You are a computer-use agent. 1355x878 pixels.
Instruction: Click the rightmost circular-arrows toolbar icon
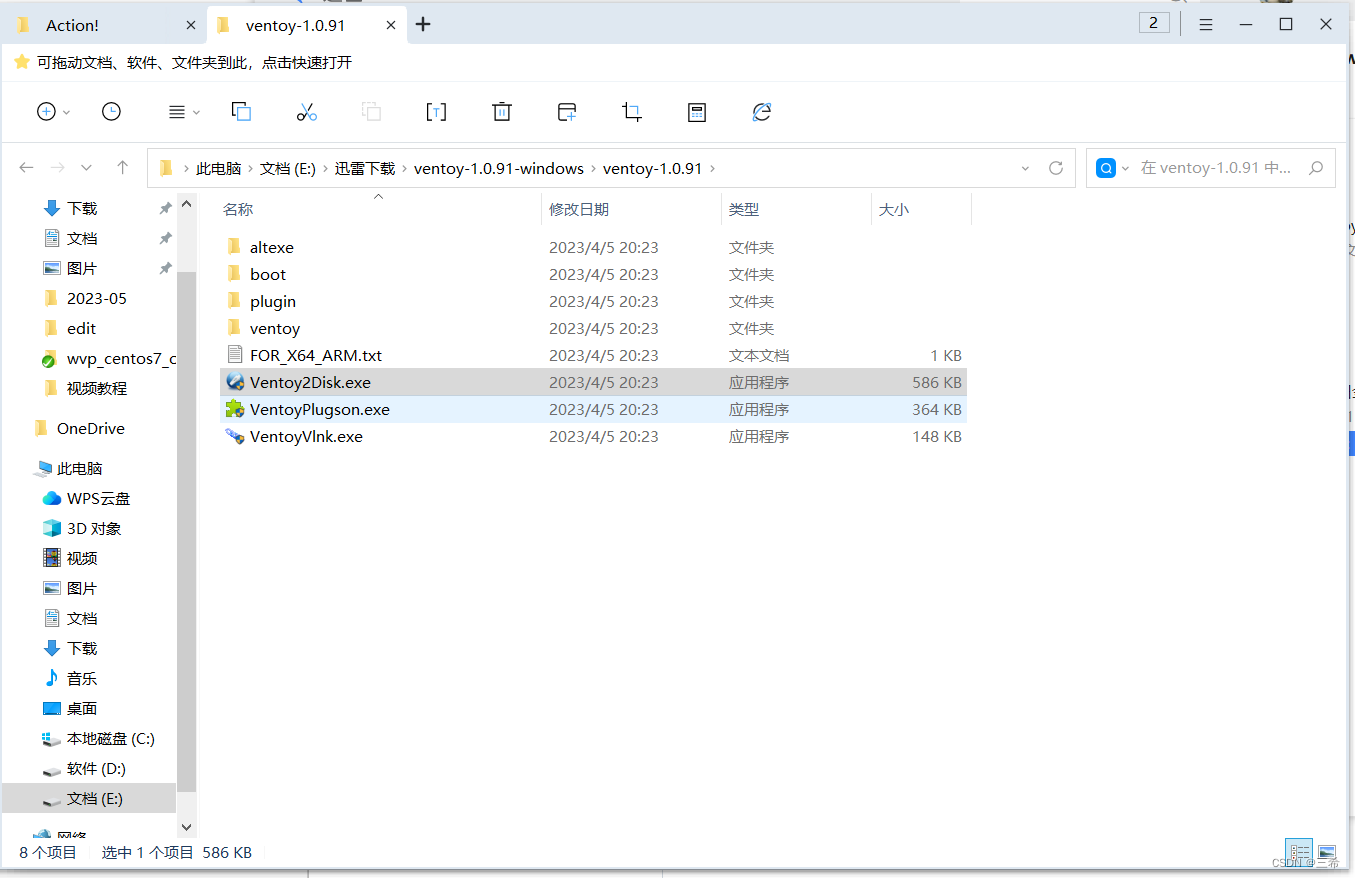[762, 112]
